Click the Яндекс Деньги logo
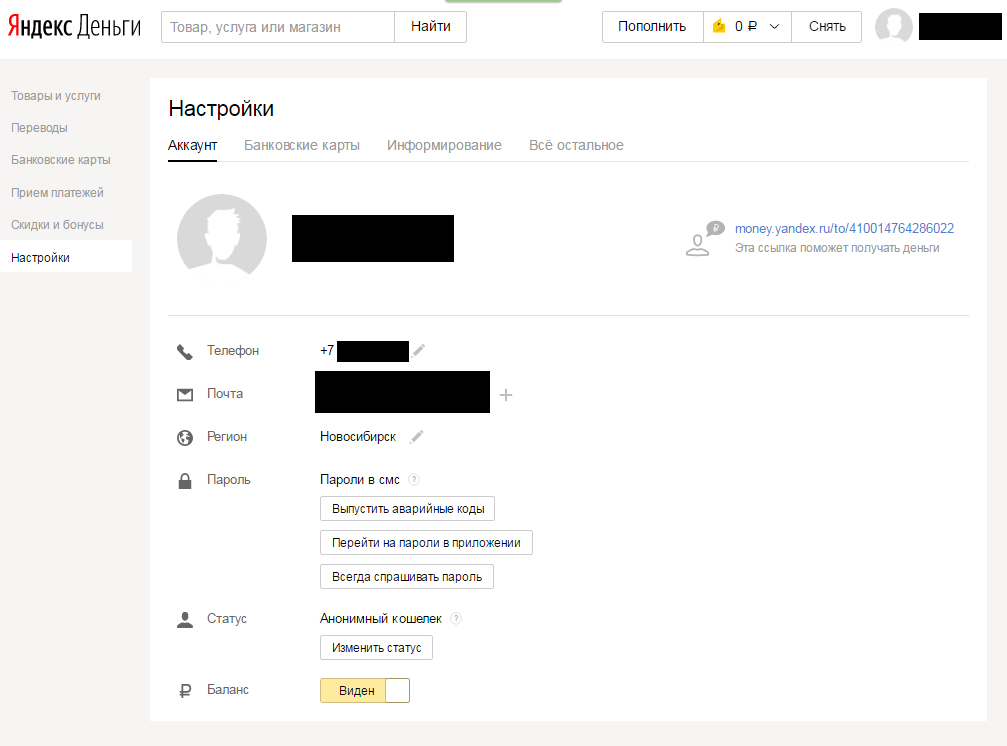1007x746 pixels. pos(75,27)
